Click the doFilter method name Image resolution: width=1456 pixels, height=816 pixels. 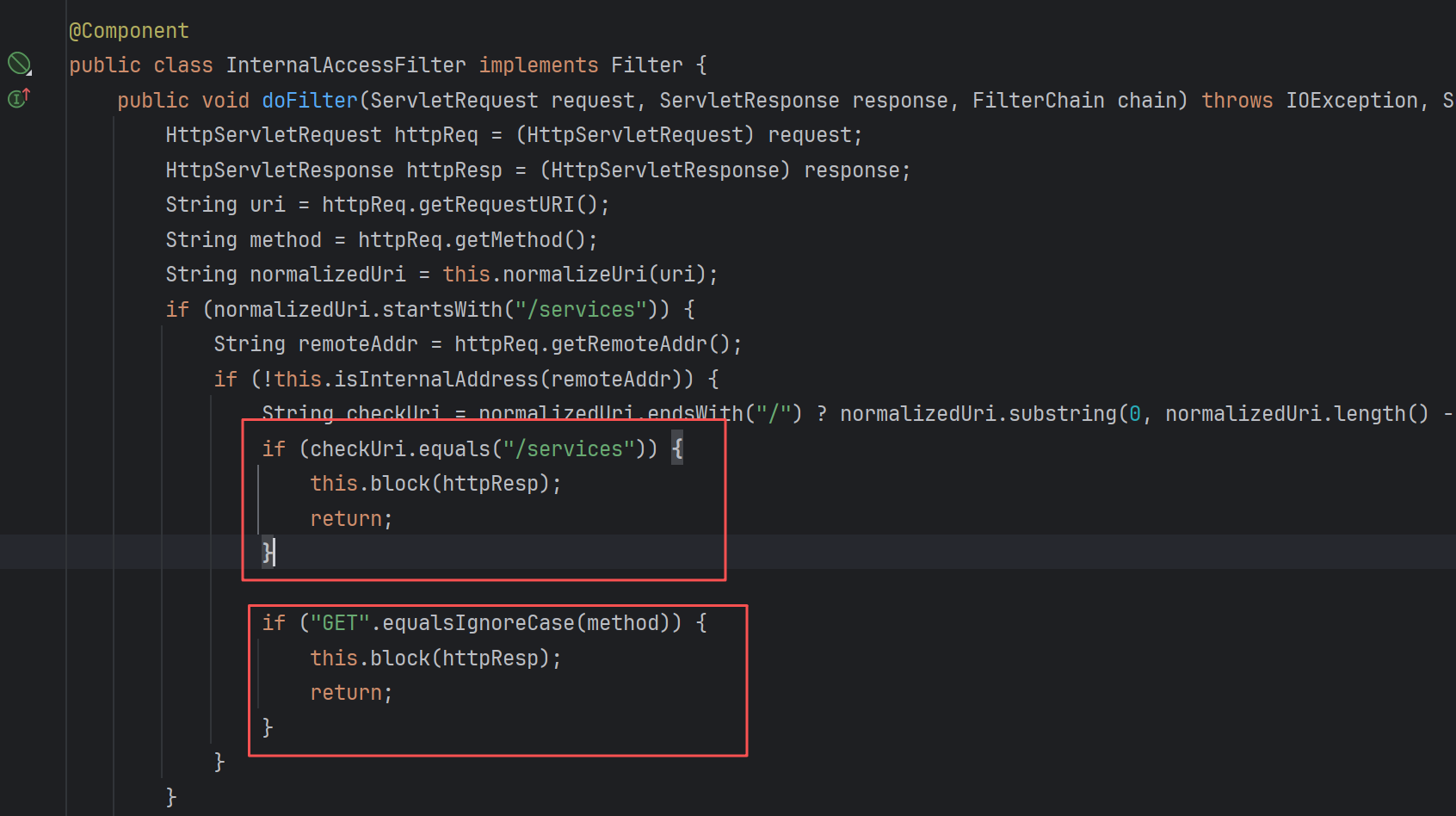(310, 101)
